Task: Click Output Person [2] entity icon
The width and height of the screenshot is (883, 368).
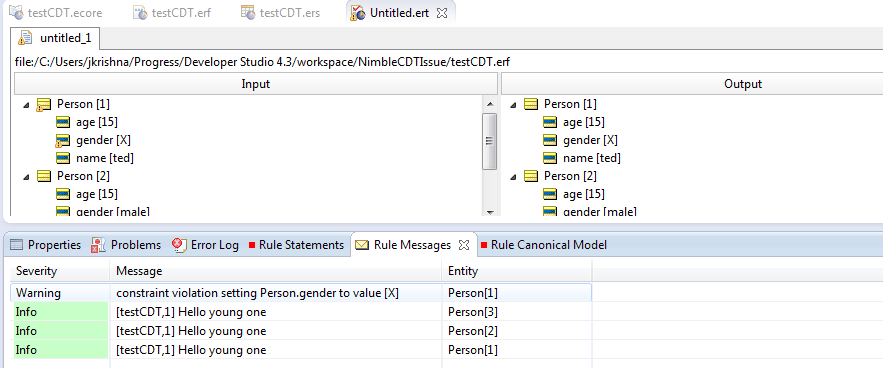Action: (530, 176)
